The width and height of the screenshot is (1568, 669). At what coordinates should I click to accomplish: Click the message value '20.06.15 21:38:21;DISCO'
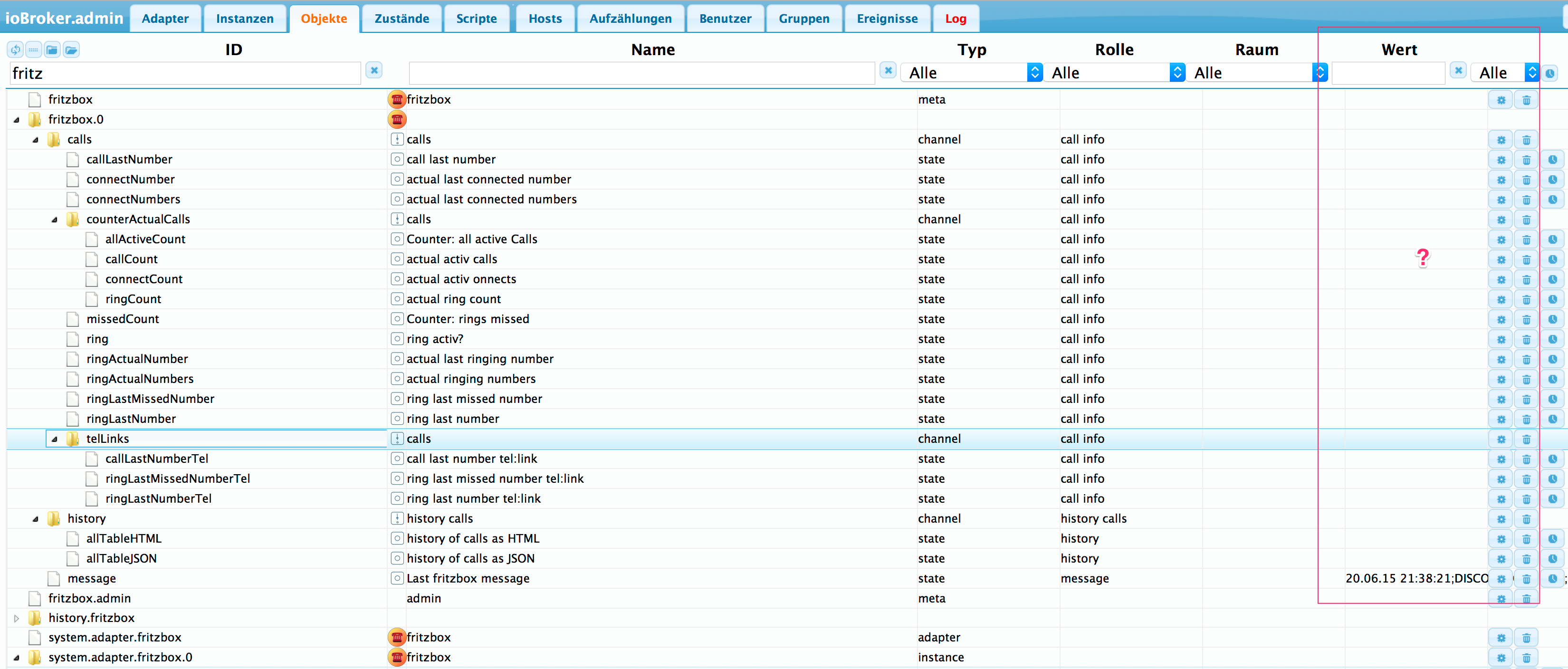(x=1417, y=579)
